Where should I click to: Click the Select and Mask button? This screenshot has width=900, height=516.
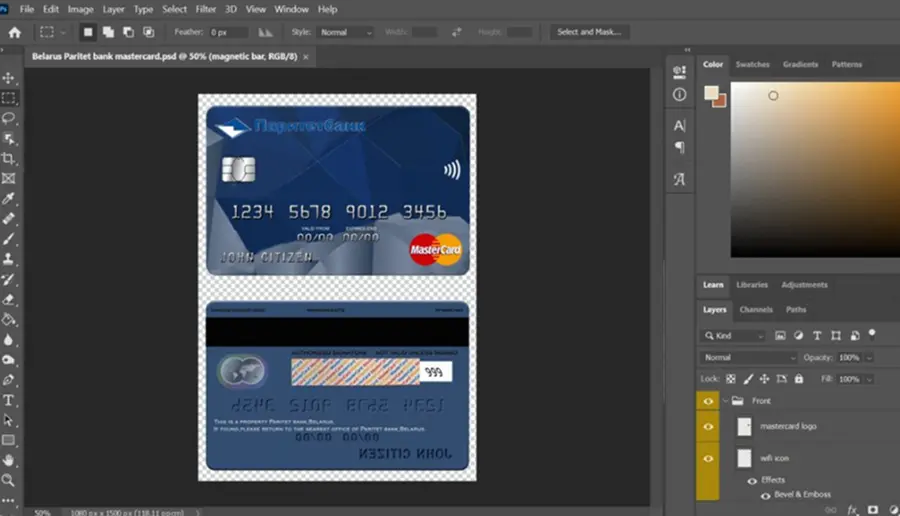(589, 32)
